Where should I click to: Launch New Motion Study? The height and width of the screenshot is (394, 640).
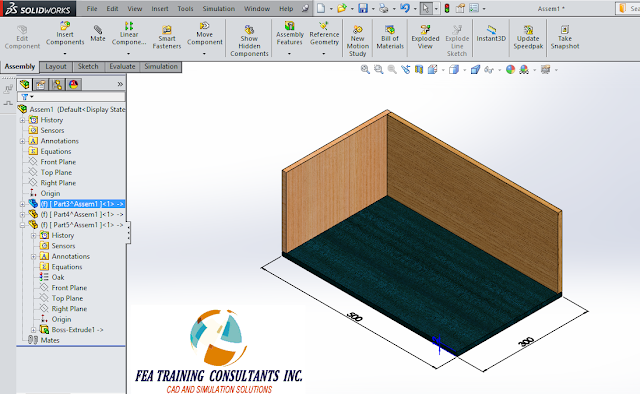[x=358, y=40]
